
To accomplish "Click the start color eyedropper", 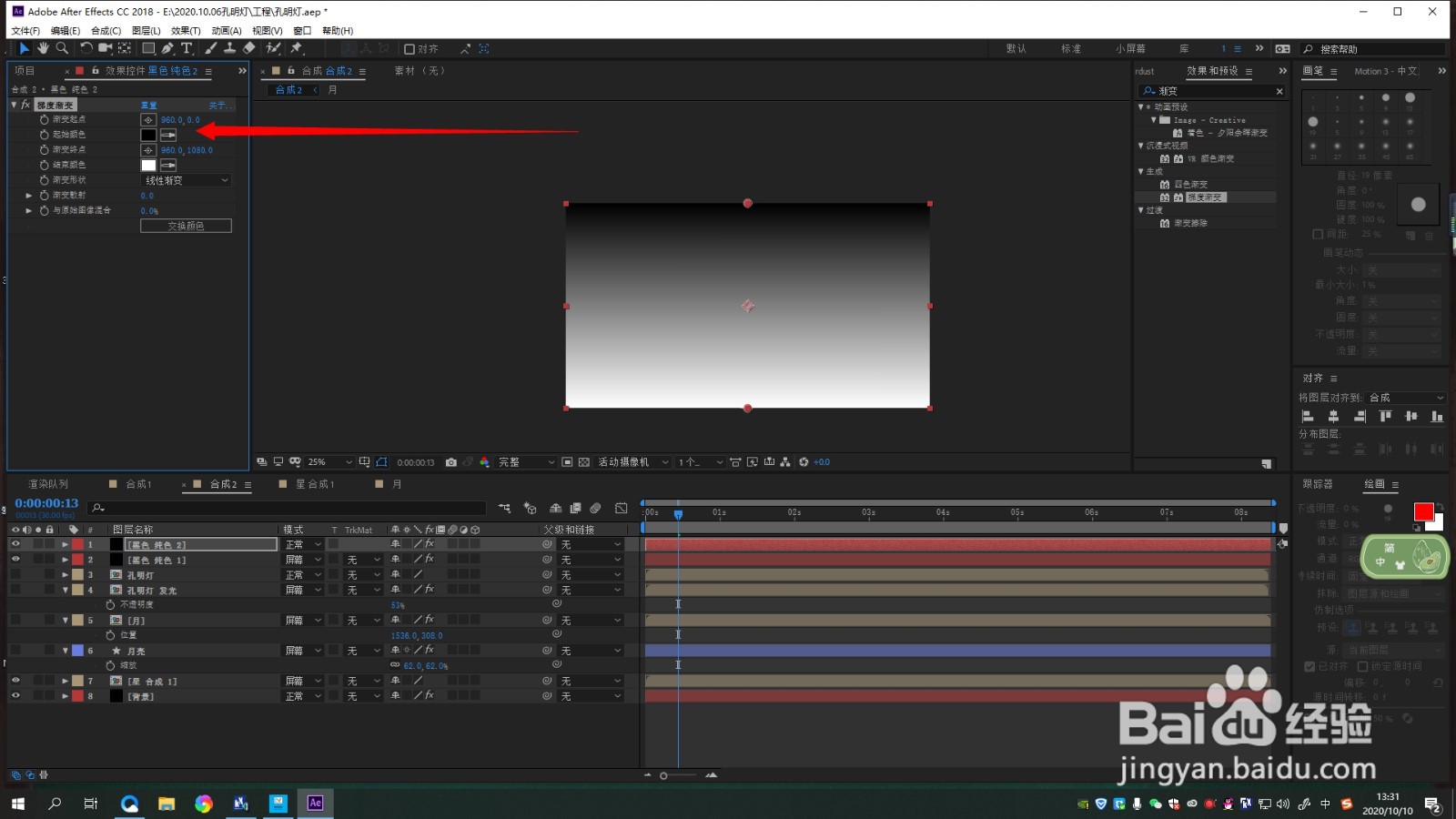I will click(168, 135).
